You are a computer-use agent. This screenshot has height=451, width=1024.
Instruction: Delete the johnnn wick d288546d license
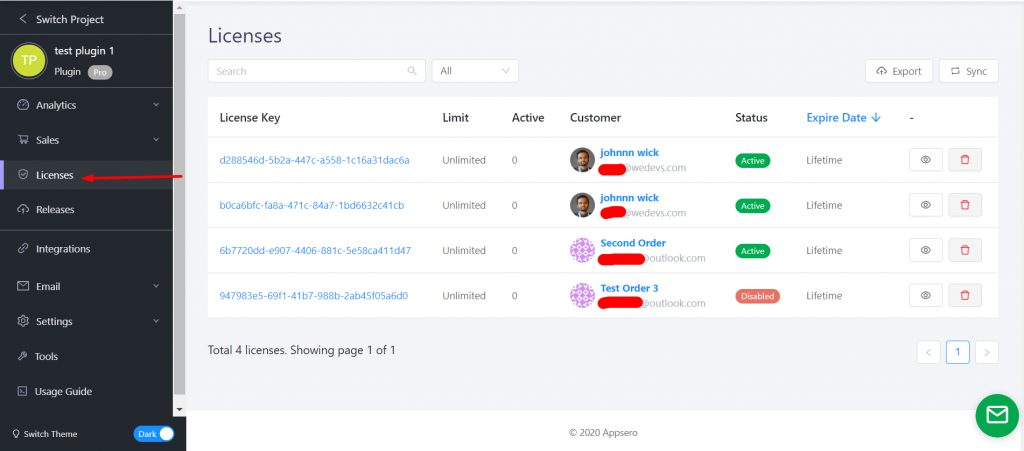965,160
